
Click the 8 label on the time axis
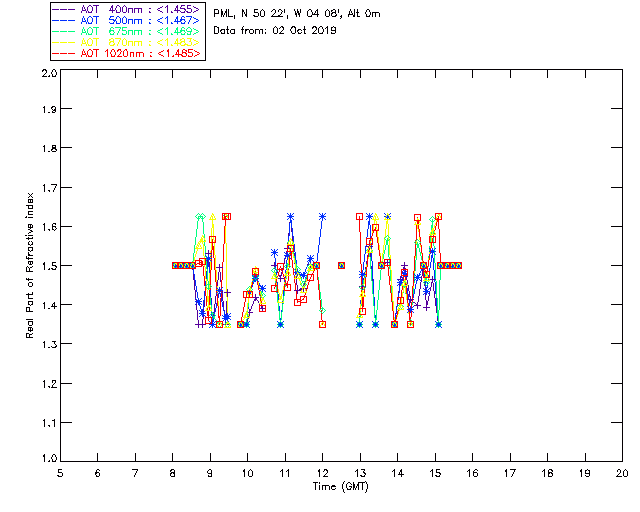173,473
